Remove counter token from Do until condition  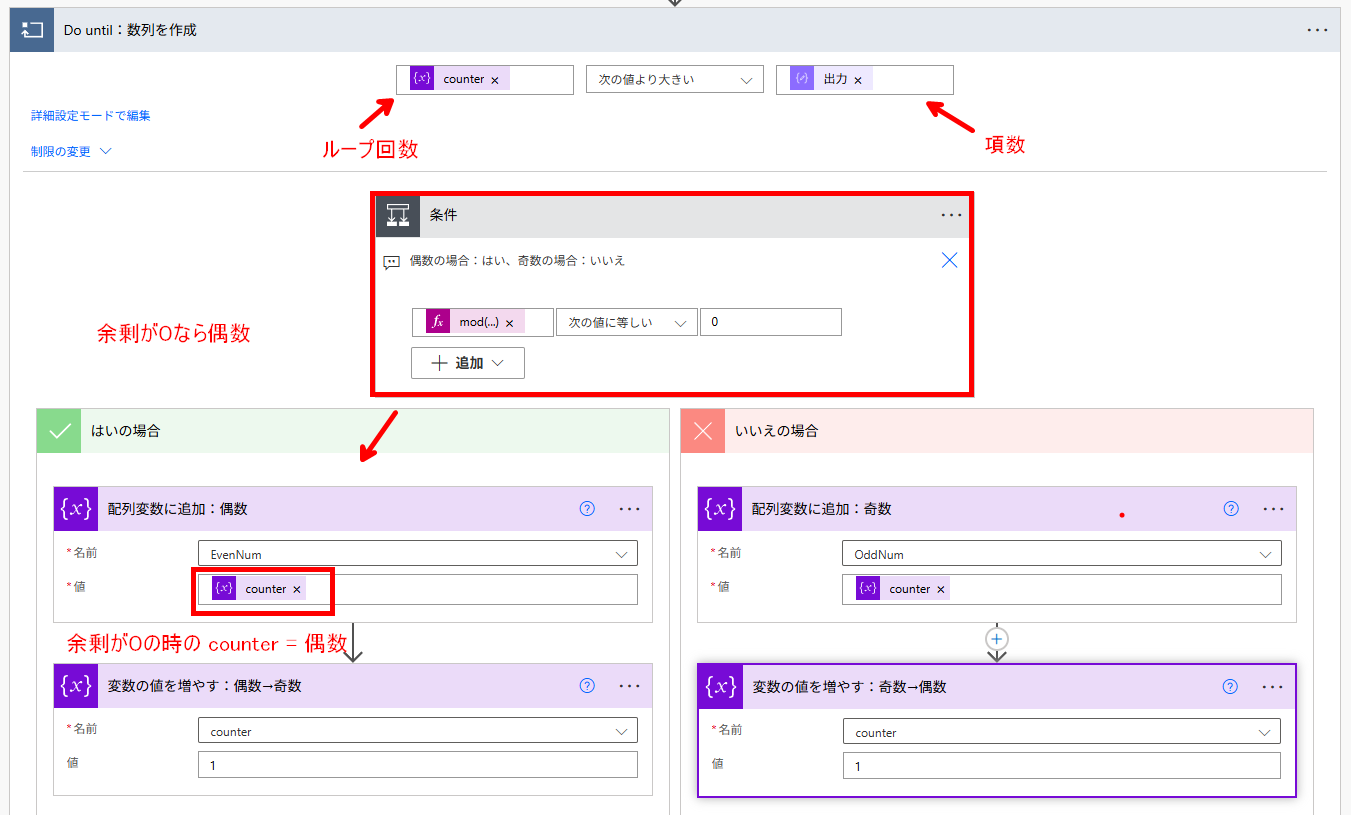click(494, 80)
